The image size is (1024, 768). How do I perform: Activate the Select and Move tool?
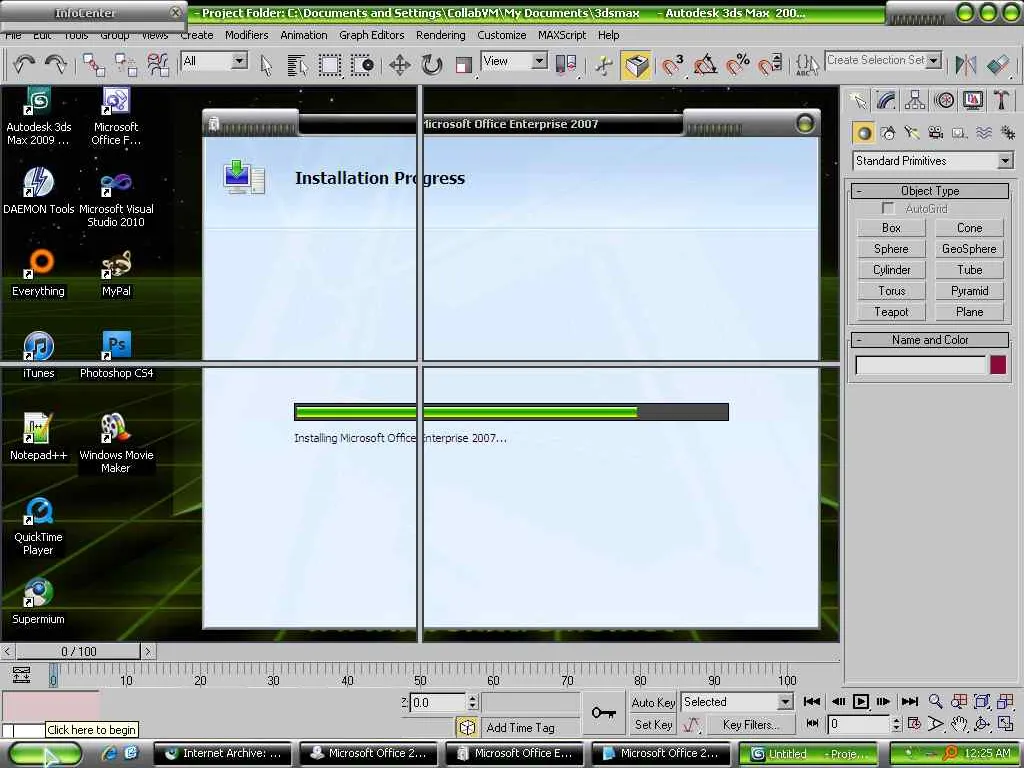400,65
